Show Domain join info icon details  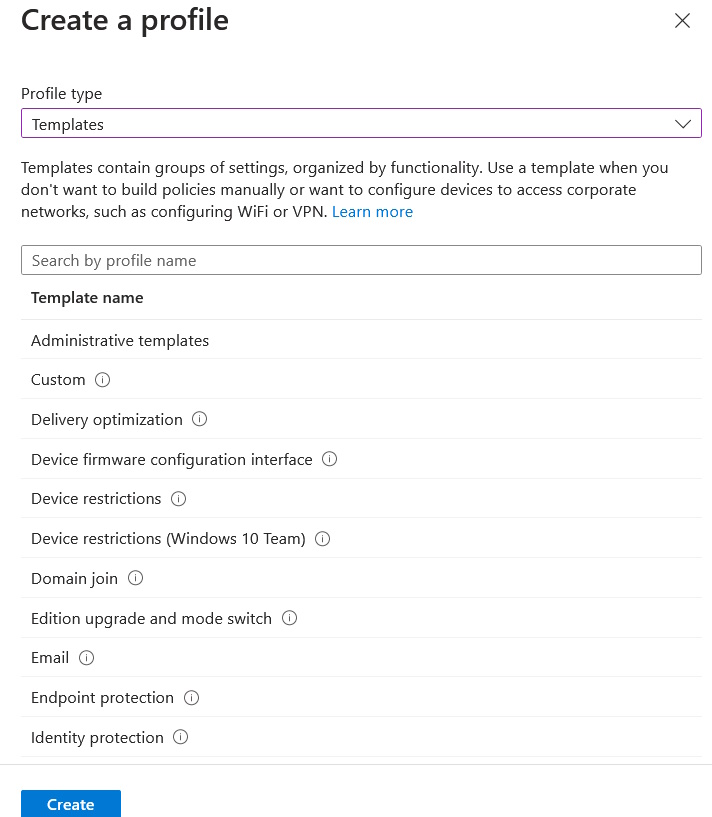click(135, 578)
